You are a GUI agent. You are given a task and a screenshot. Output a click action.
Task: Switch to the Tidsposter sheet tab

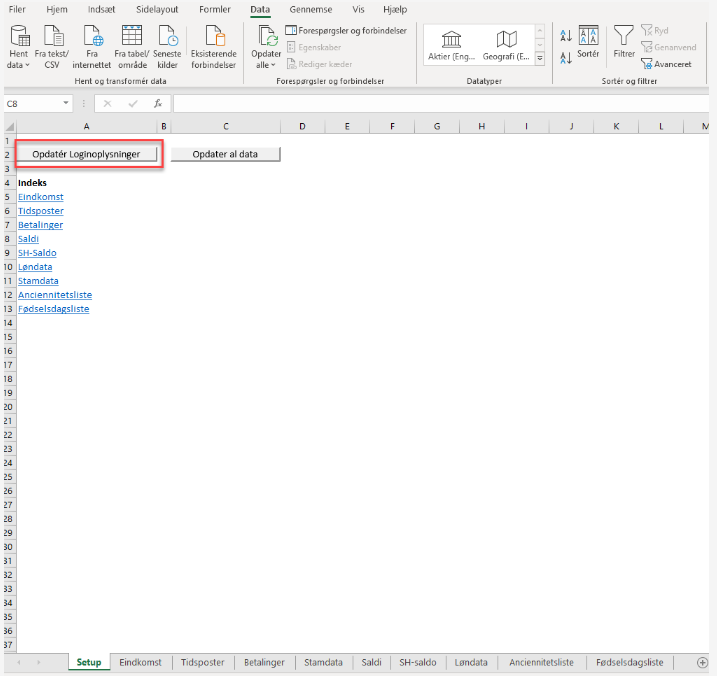click(x=202, y=662)
